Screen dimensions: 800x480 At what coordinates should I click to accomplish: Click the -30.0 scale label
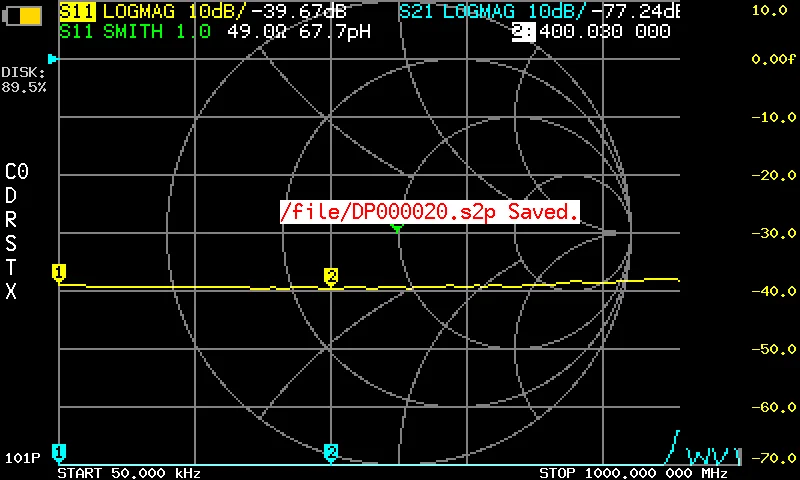coord(773,233)
